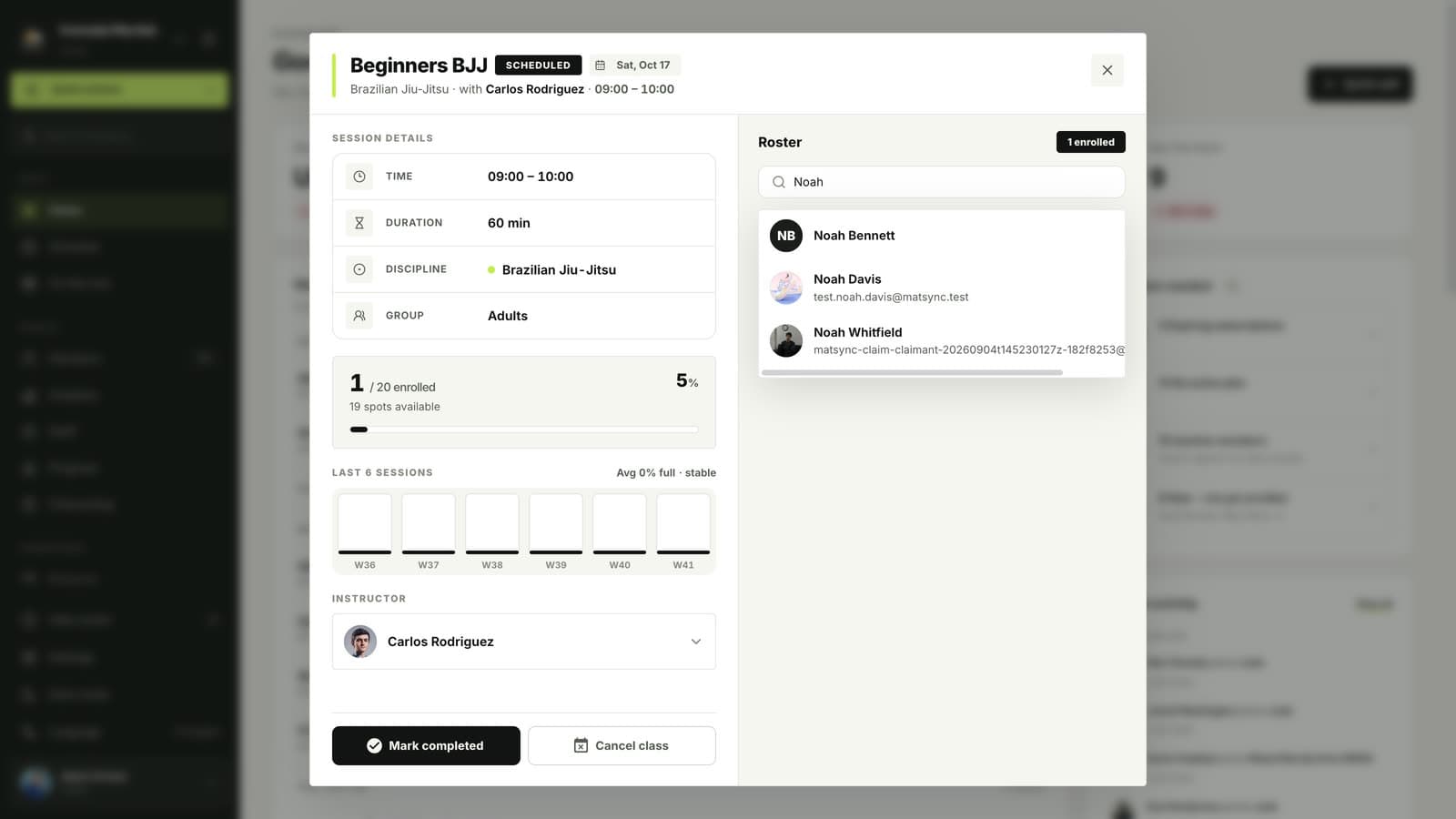The image size is (1456, 819).
Task: Click Carlos Rodriguez in the header subtitle
Action: point(535,89)
